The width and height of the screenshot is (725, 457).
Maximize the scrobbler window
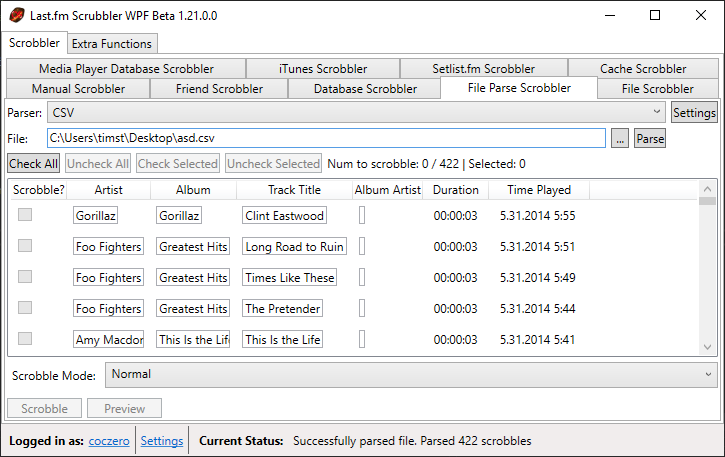pos(655,15)
